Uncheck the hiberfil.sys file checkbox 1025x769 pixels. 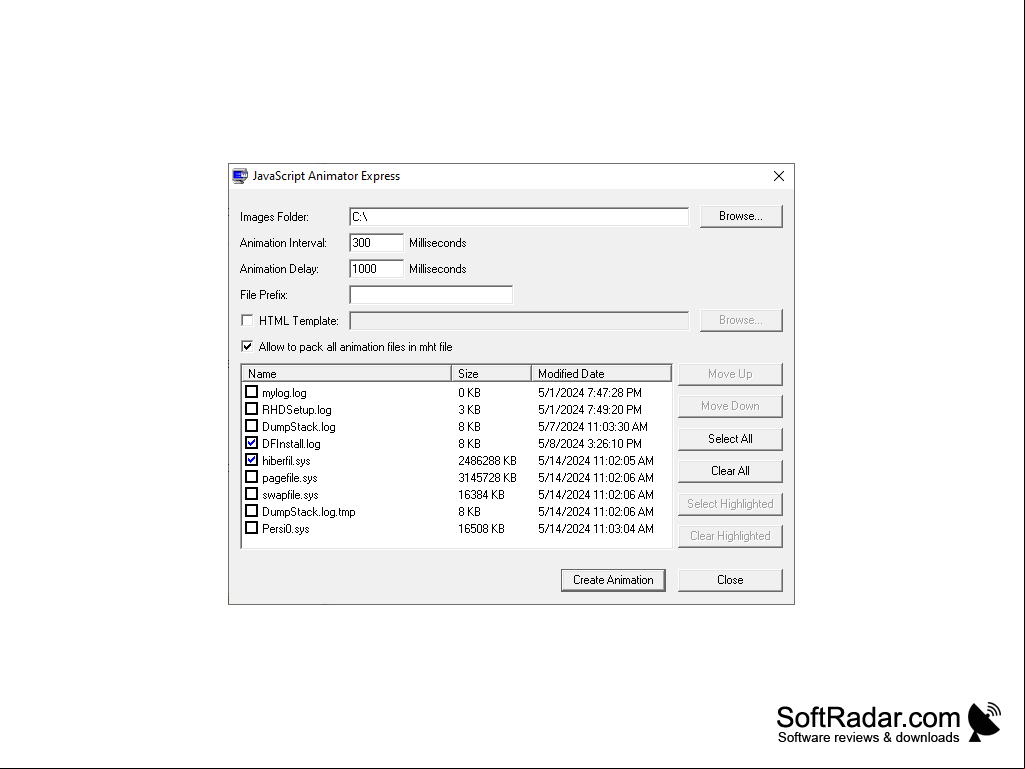[x=252, y=460]
